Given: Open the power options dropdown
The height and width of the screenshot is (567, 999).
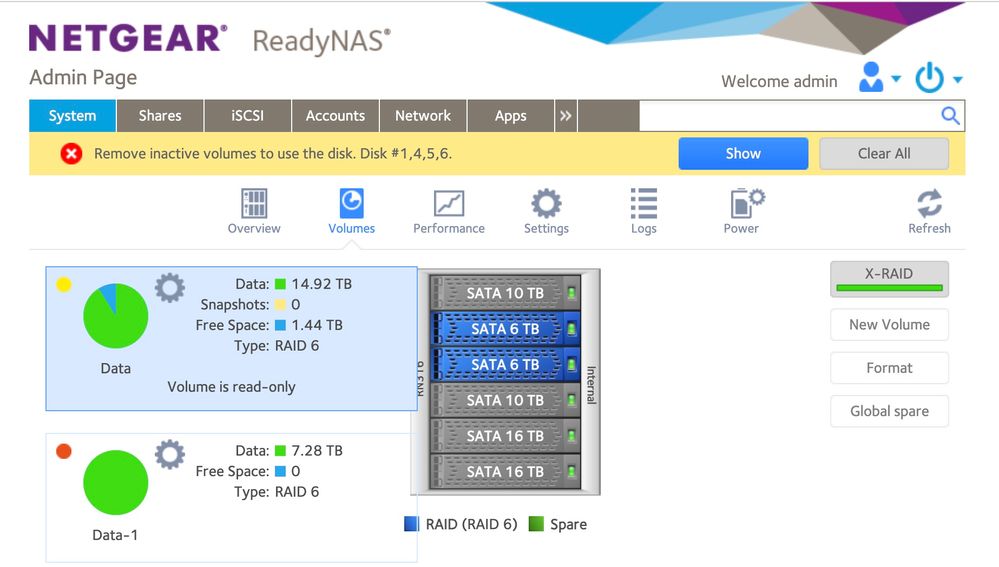Looking at the screenshot, I should [x=939, y=78].
